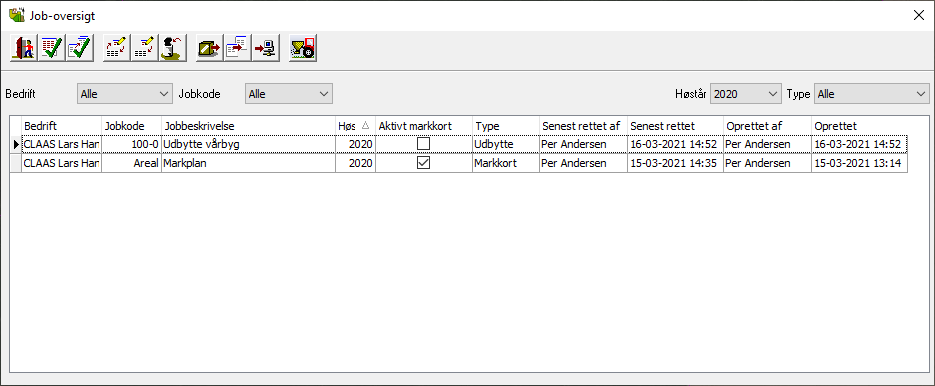Screen dimensions: 935x386
Task: Click the exit door toolbar icon
Action: pos(24,48)
